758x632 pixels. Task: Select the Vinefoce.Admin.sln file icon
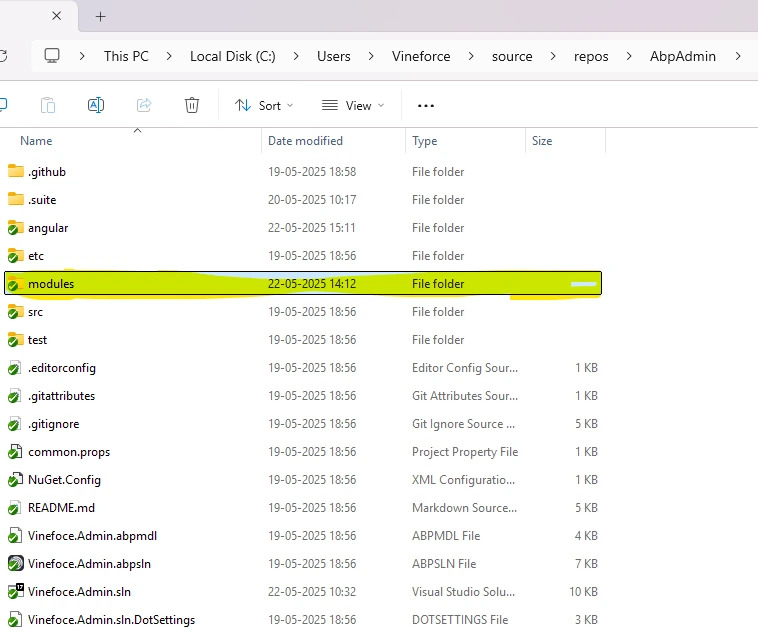point(15,591)
